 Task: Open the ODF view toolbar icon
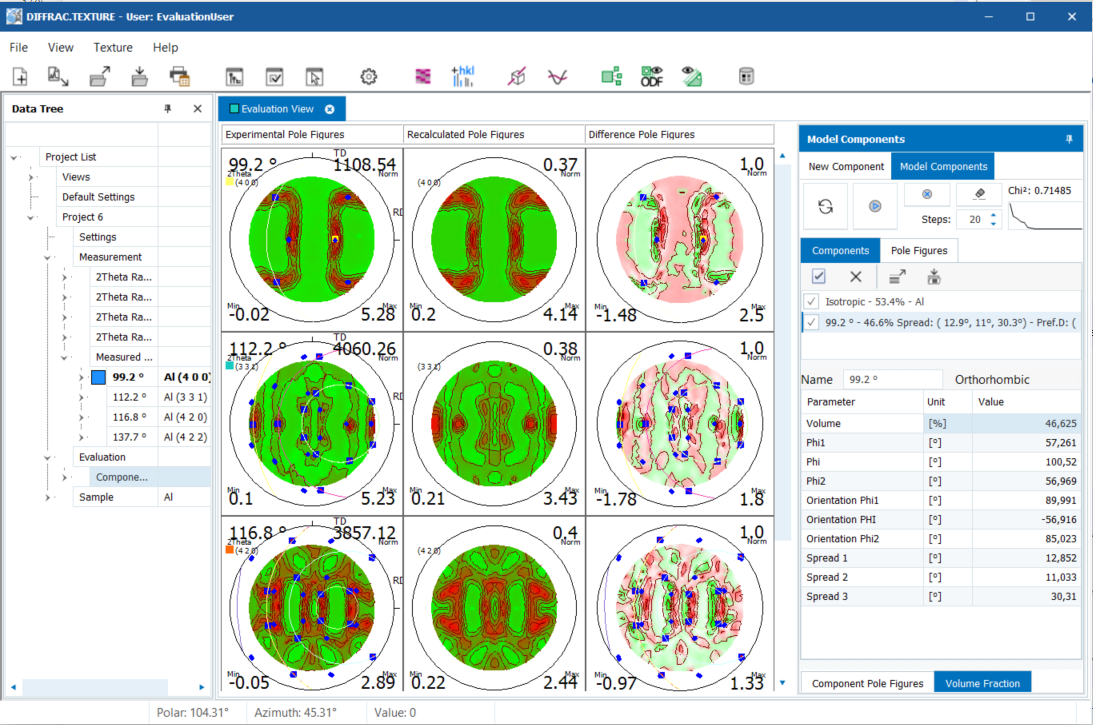(x=652, y=76)
